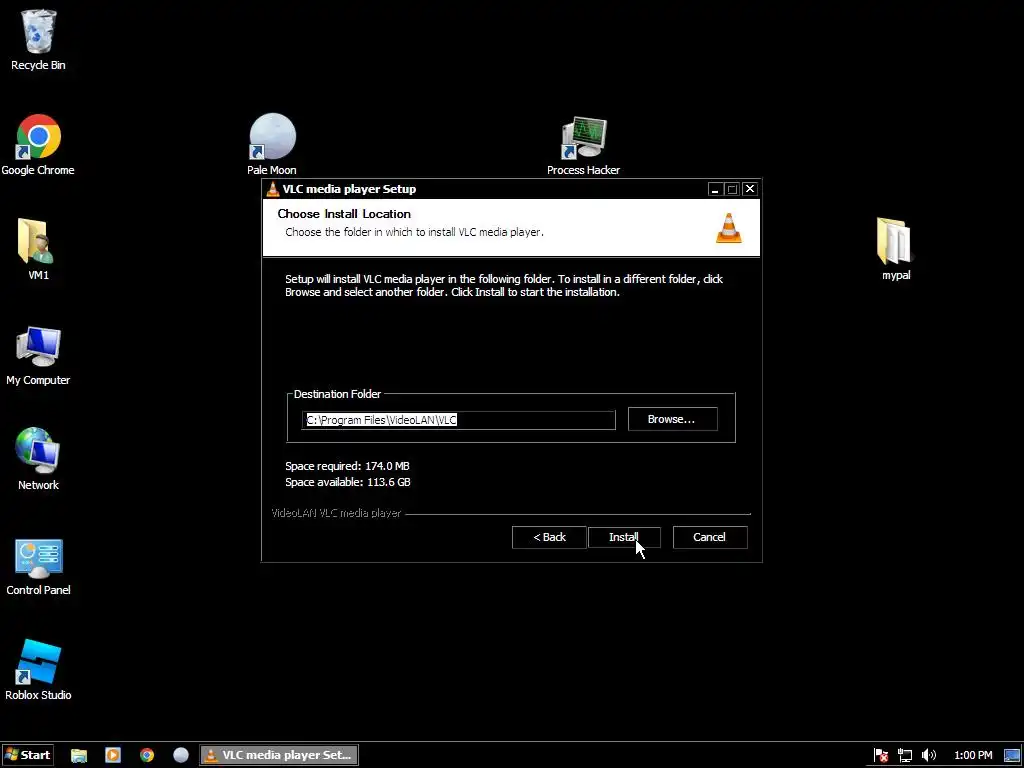Image resolution: width=1024 pixels, height=768 pixels.
Task: Select the Network desktop icon
Action: (x=38, y=459)
